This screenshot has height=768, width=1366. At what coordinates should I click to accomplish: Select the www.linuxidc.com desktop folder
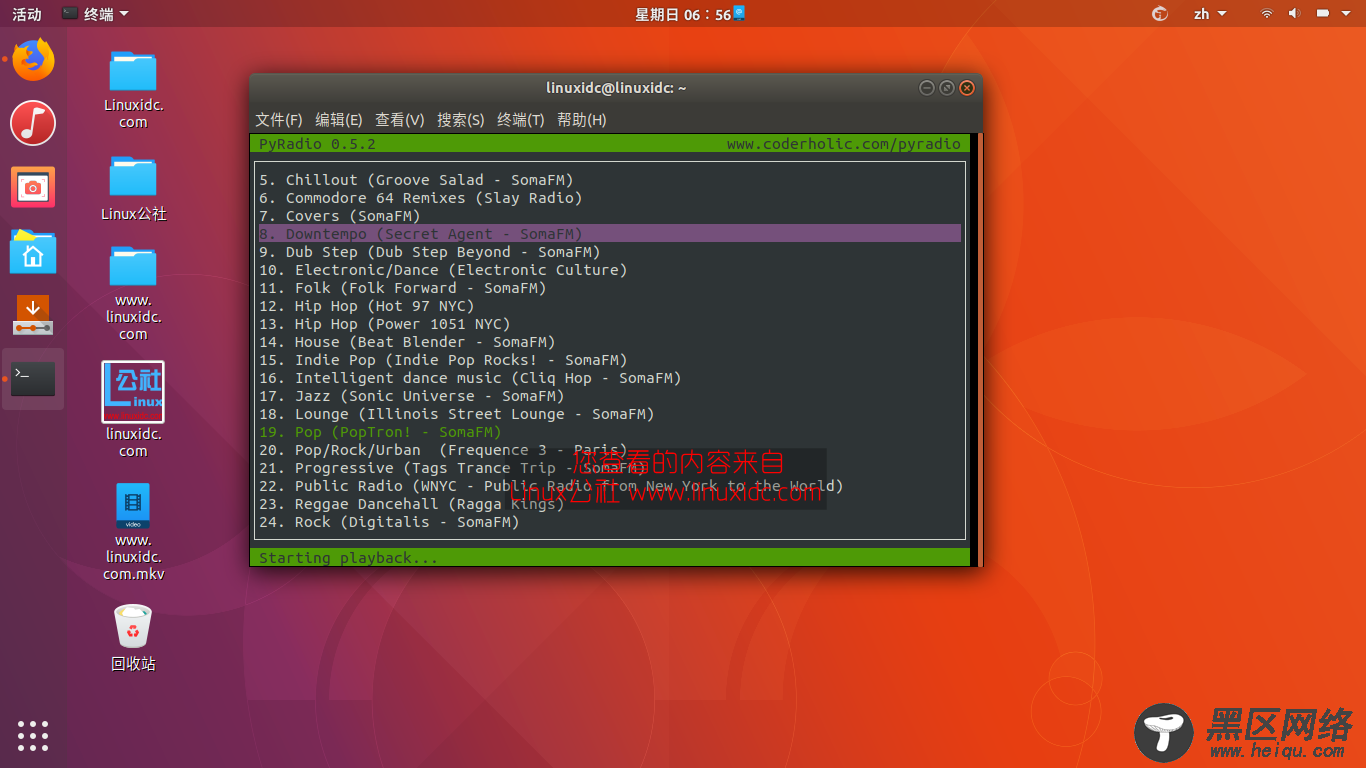point(133,293)
